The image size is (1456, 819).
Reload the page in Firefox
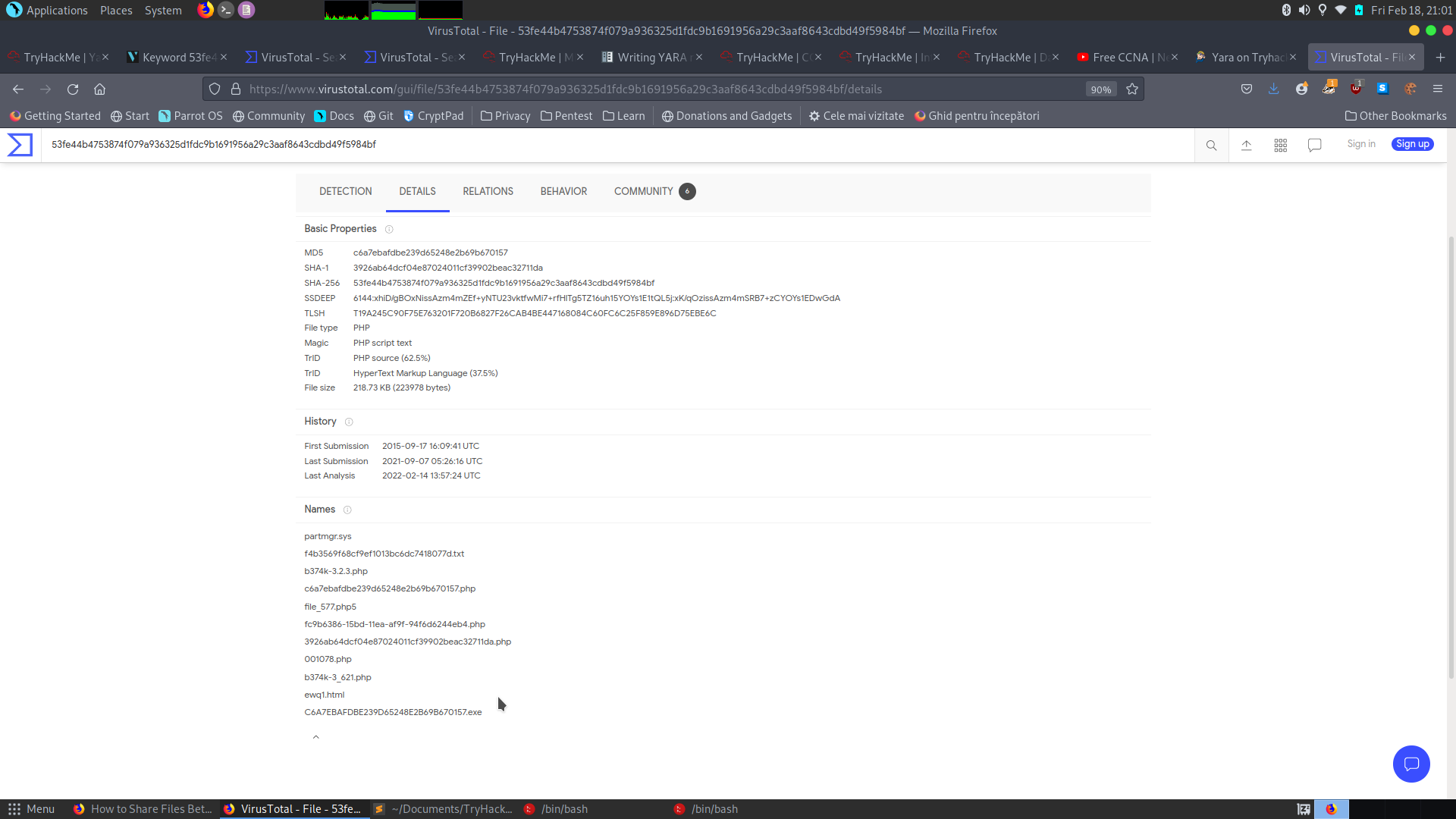click(73, 89)
